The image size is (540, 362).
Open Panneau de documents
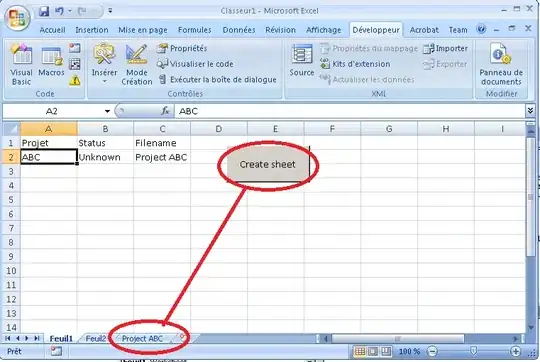[501, 64]
